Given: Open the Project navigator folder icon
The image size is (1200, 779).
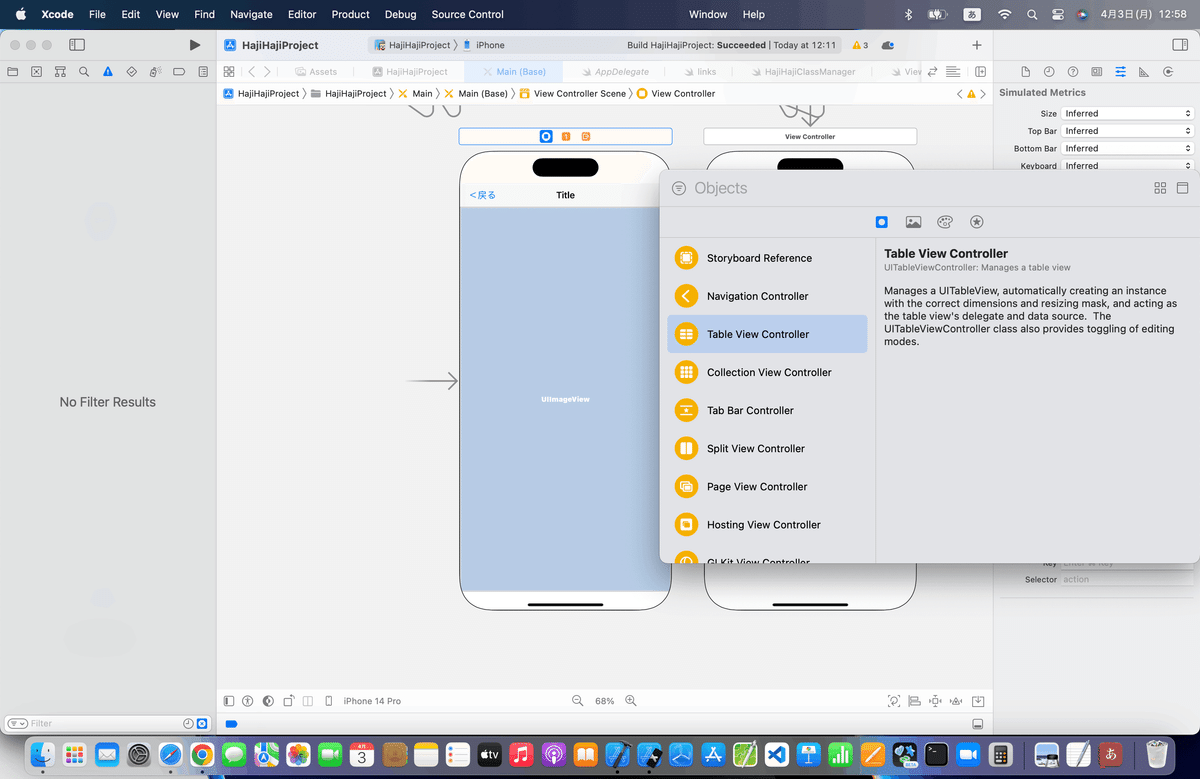Looking at the screenshot, I should click(x=13, y=72).
